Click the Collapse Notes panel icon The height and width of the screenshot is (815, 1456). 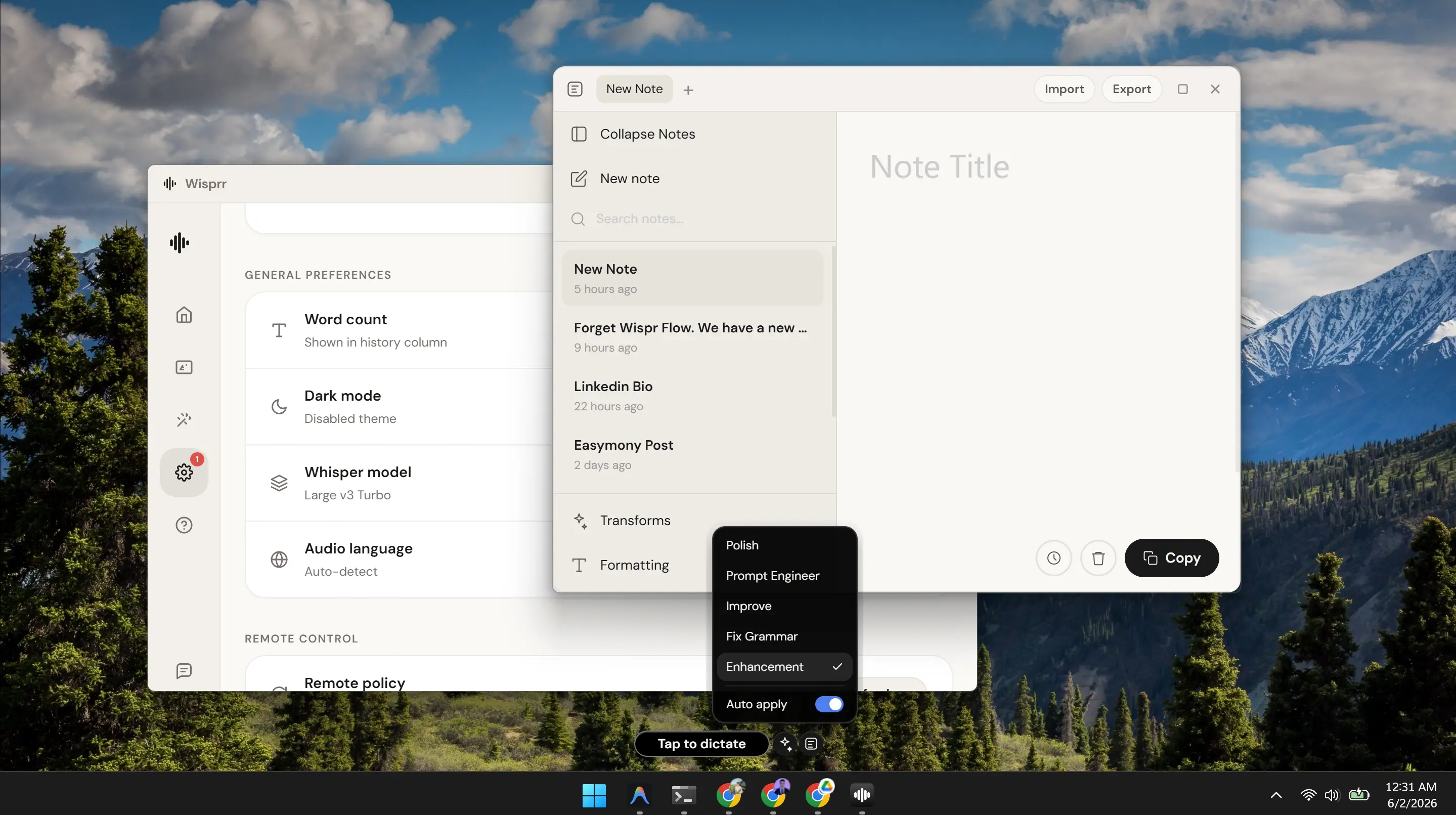(x=579, y=134)
